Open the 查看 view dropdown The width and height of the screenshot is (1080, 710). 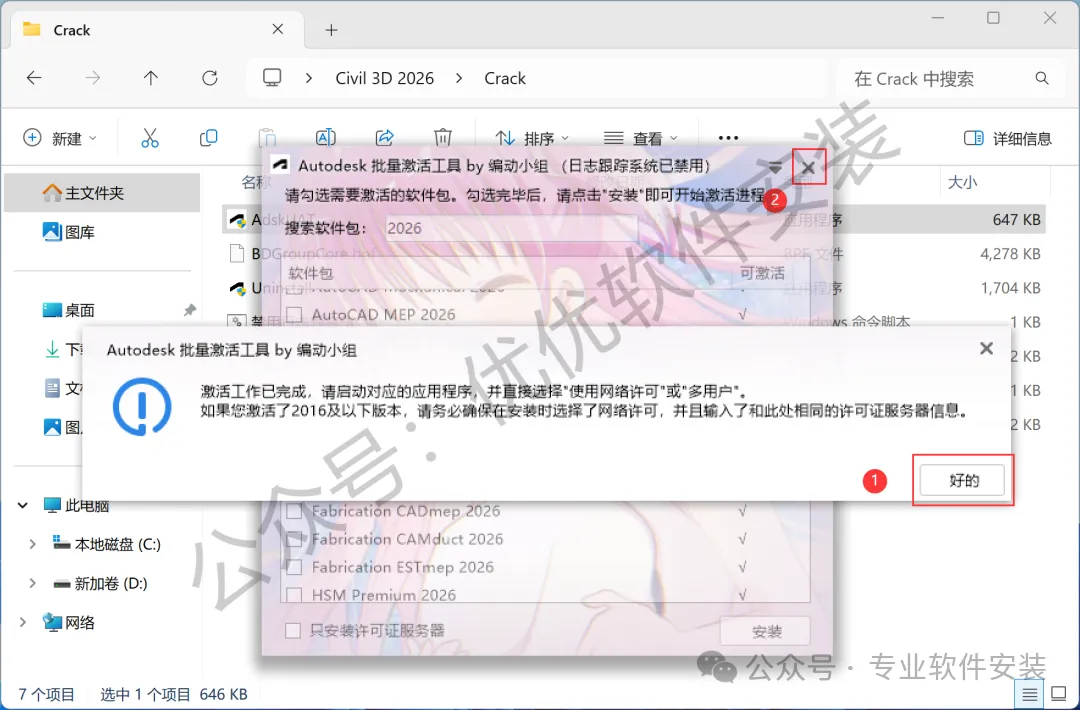[x=641, y=138]
